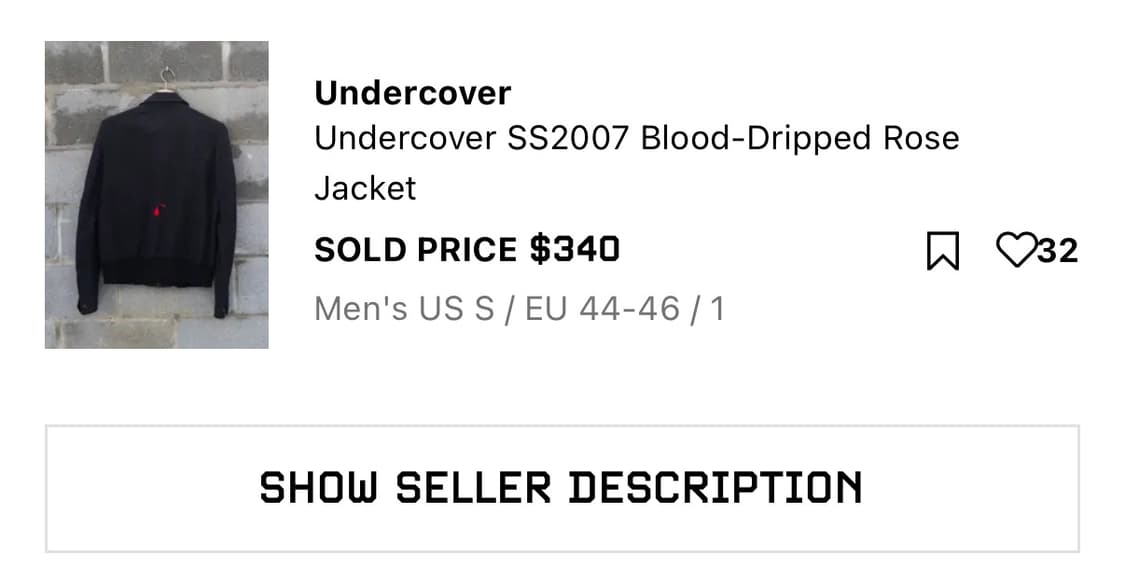The image size is (1125, 582).
Task: Click the Sold Price $340 label
Action: pyautogui.click(x=466, y=249)
